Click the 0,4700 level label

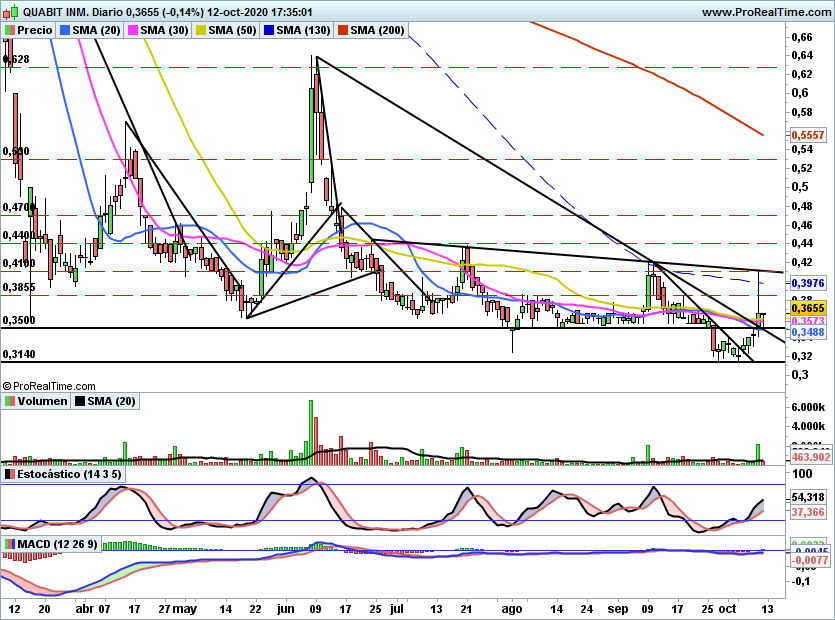click(19, 207)
